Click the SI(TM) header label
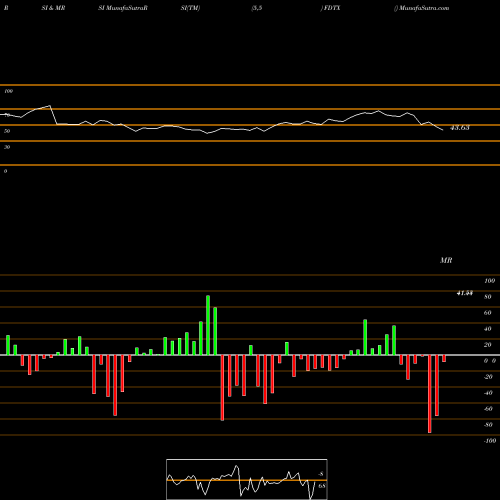This screenshot has width=500, height=500. 190,8
